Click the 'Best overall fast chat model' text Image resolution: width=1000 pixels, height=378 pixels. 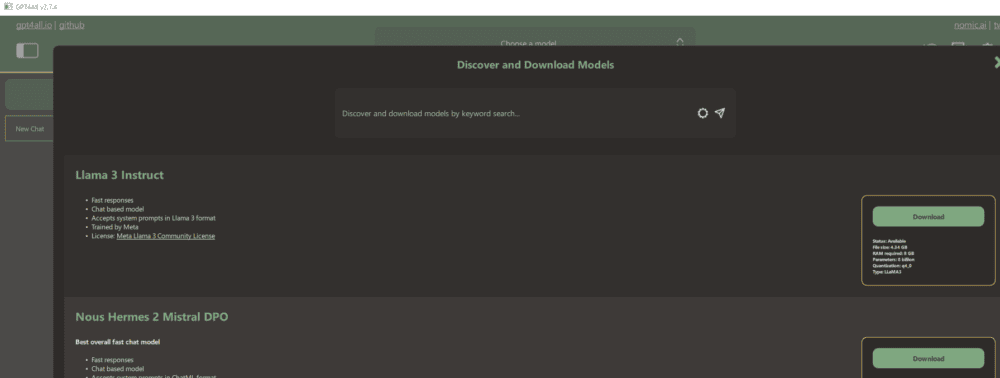(117, 342)
